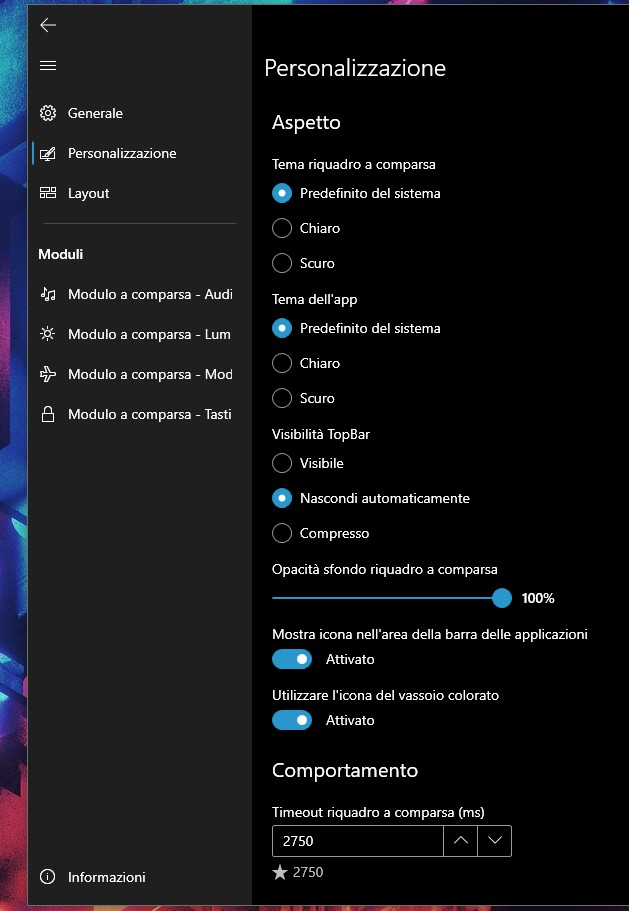Viewport: 629px width, 911px height.
Task: Click the Aspetto heading
Action: [x=306, y=123]
